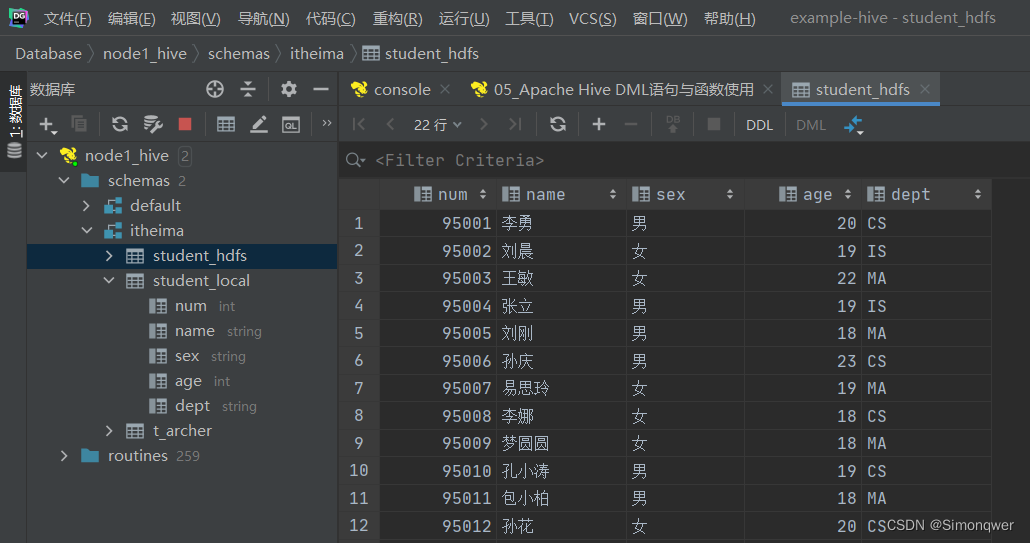
Task: Expand the default schema
Action: [x=86, y=206]
